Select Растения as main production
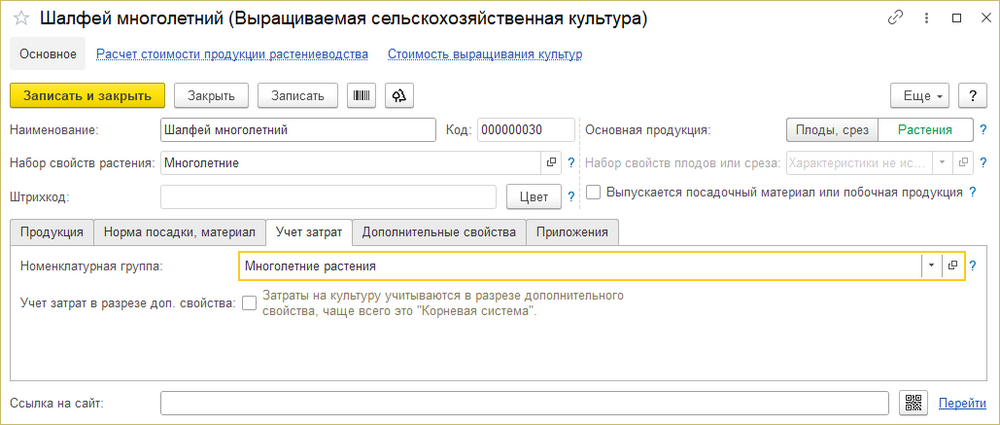Screen dimensions: 1000x425 [x=925, y=130]
